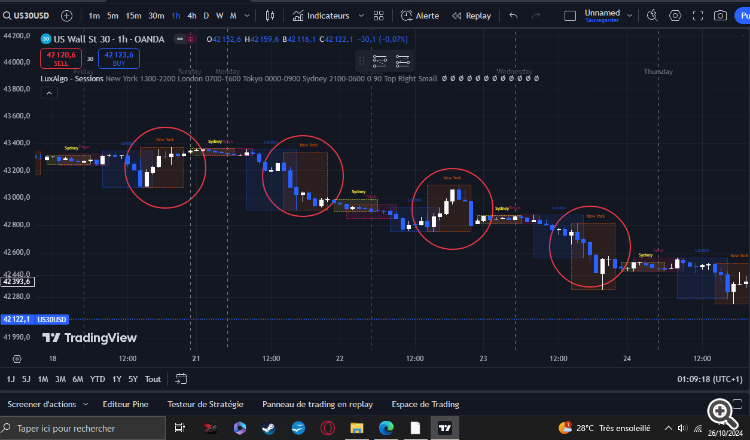The width and height of the screenshot is (750, 440).
Task: Start bar Replay mode
Action: pos(472,16)
